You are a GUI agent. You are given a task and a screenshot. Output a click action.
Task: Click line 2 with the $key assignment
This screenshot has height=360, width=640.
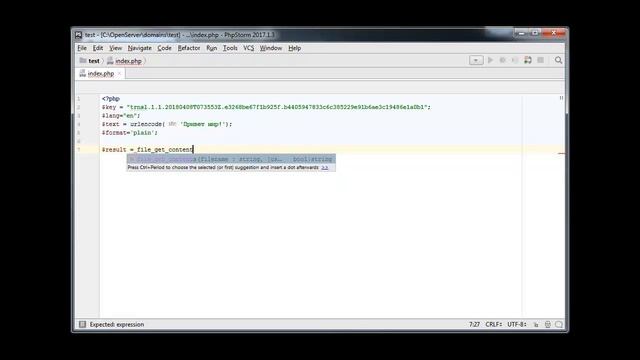pos(266,107)
